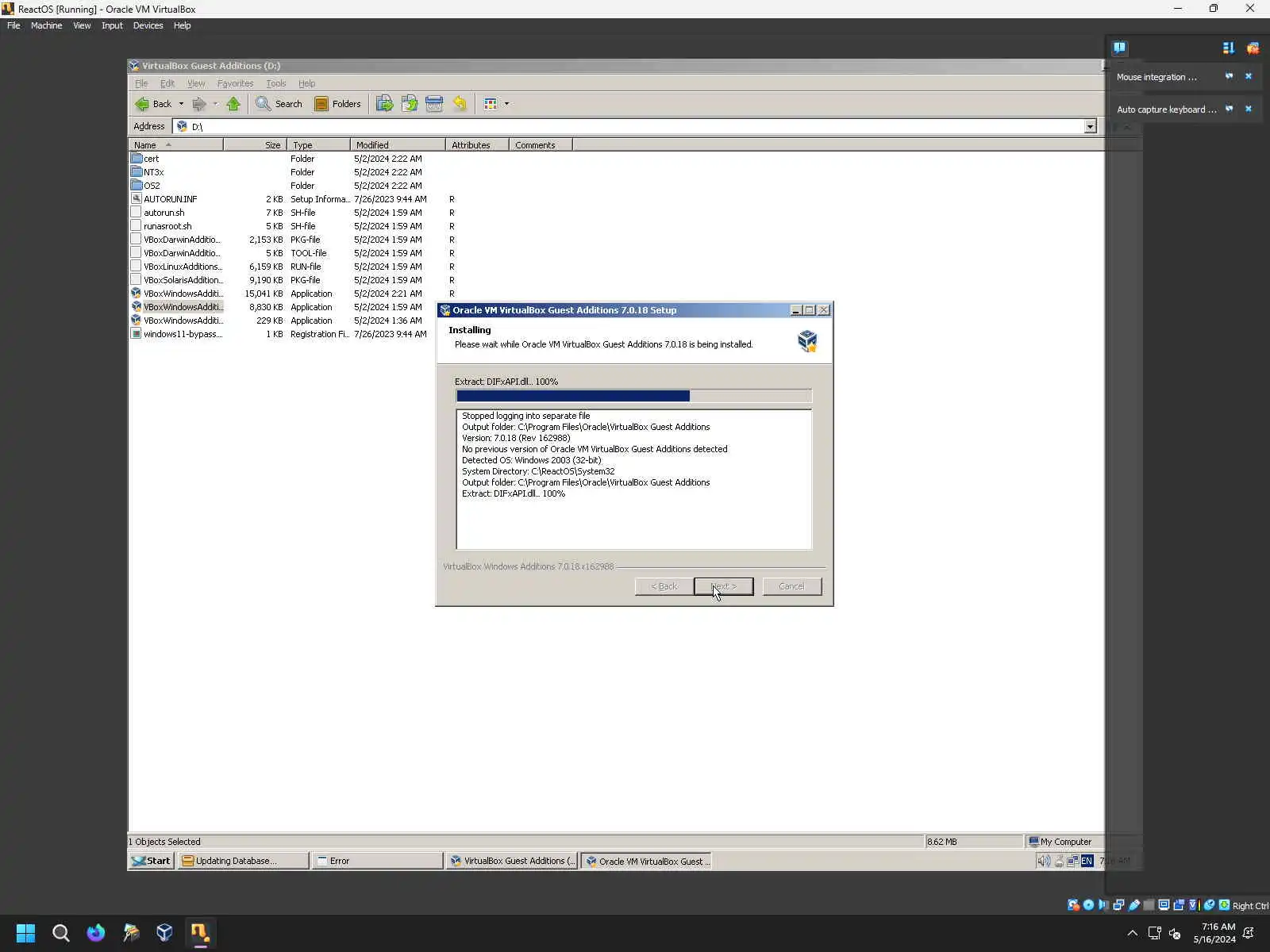Switch to VirtualBox Guest Additions (D:) taskbar item
1270x952 pixels.
pos(512,861)
